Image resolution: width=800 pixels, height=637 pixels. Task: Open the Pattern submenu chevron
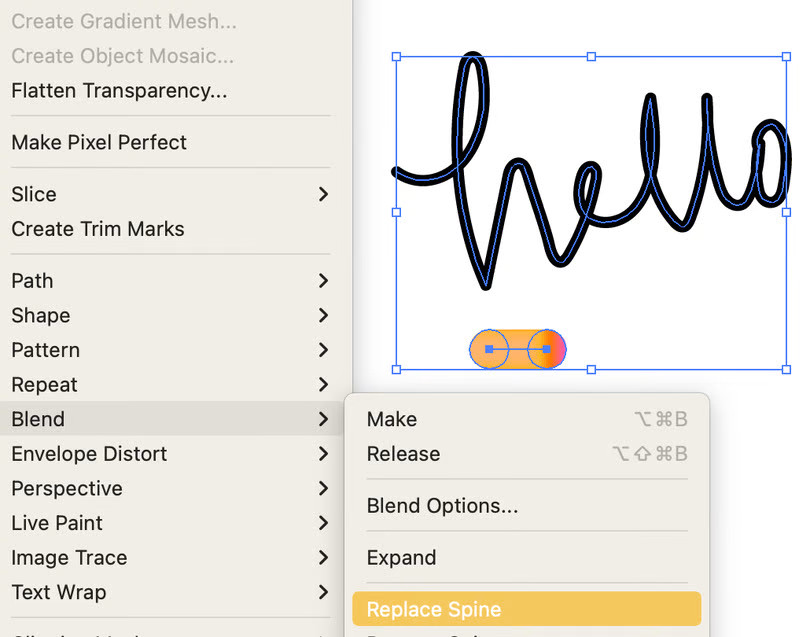point(323,350)
